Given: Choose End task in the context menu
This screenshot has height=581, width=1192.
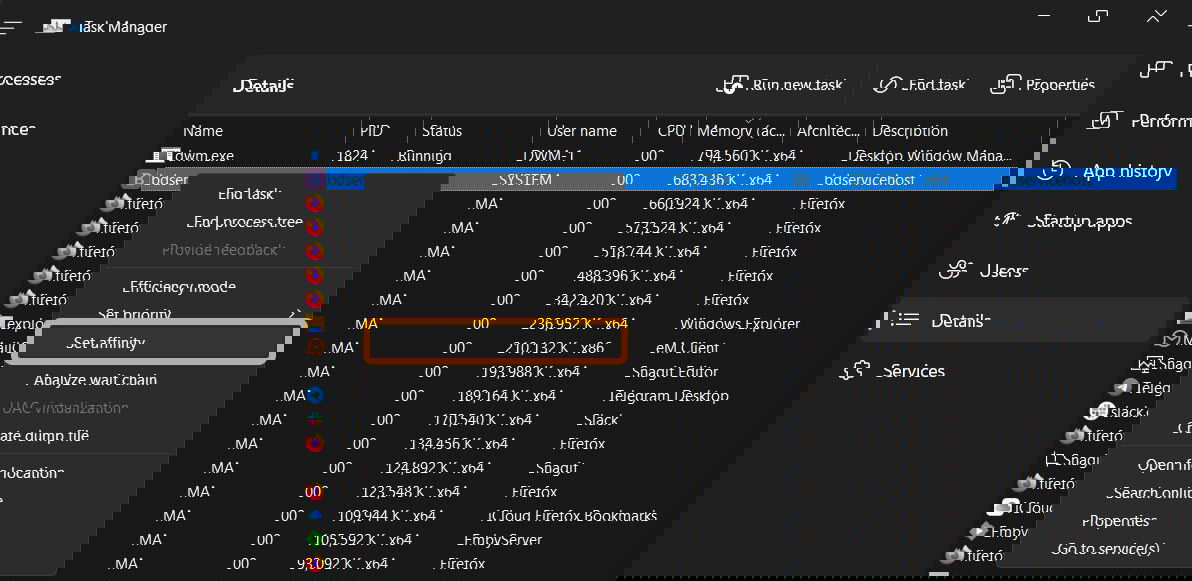Looking at the screenshot, I should coord(250,194).
